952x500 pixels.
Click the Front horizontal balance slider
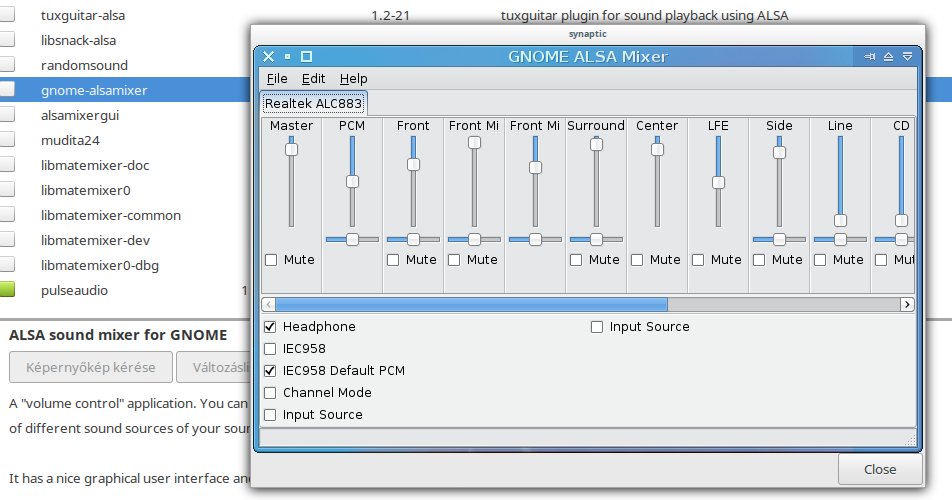point(413,240)
